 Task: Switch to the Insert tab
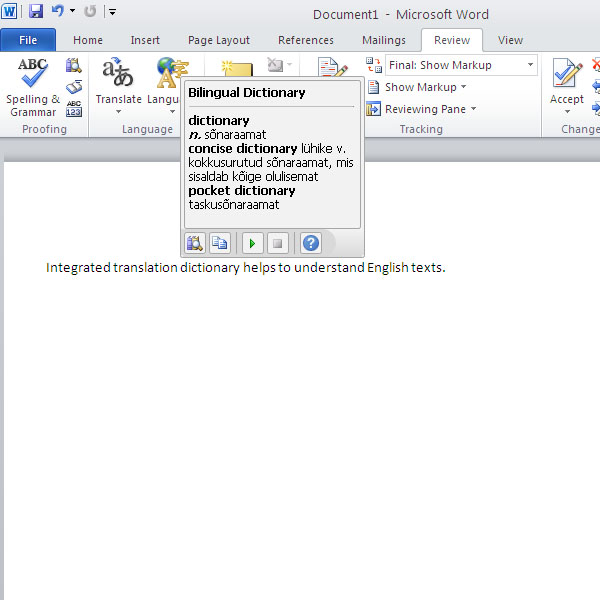[x=145, y=40]
